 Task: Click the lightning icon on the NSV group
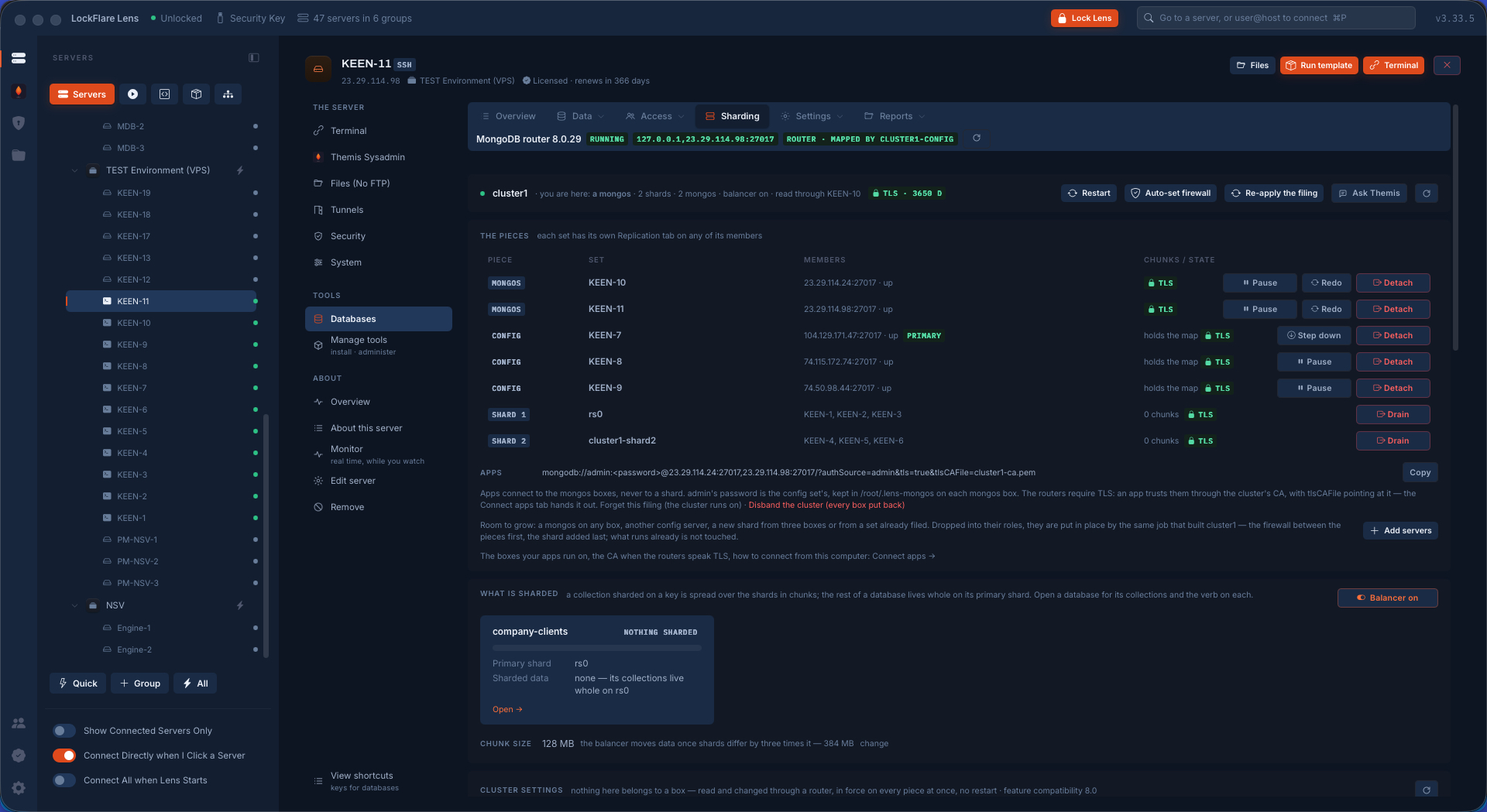(x=240, y=605)
